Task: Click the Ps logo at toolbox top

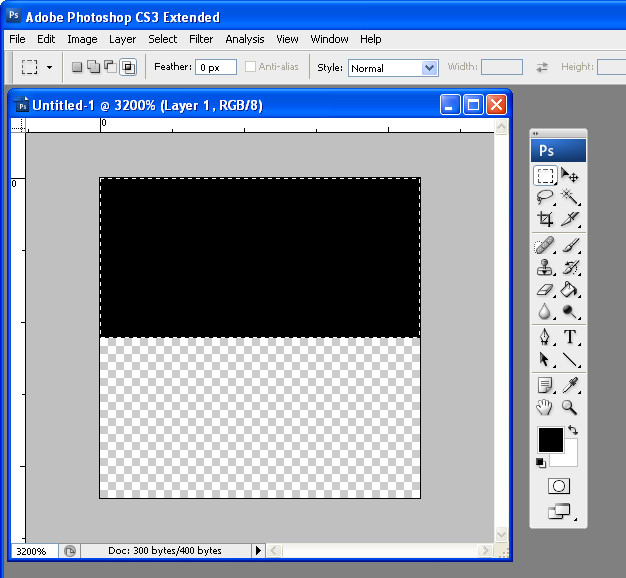Action: 558,150
